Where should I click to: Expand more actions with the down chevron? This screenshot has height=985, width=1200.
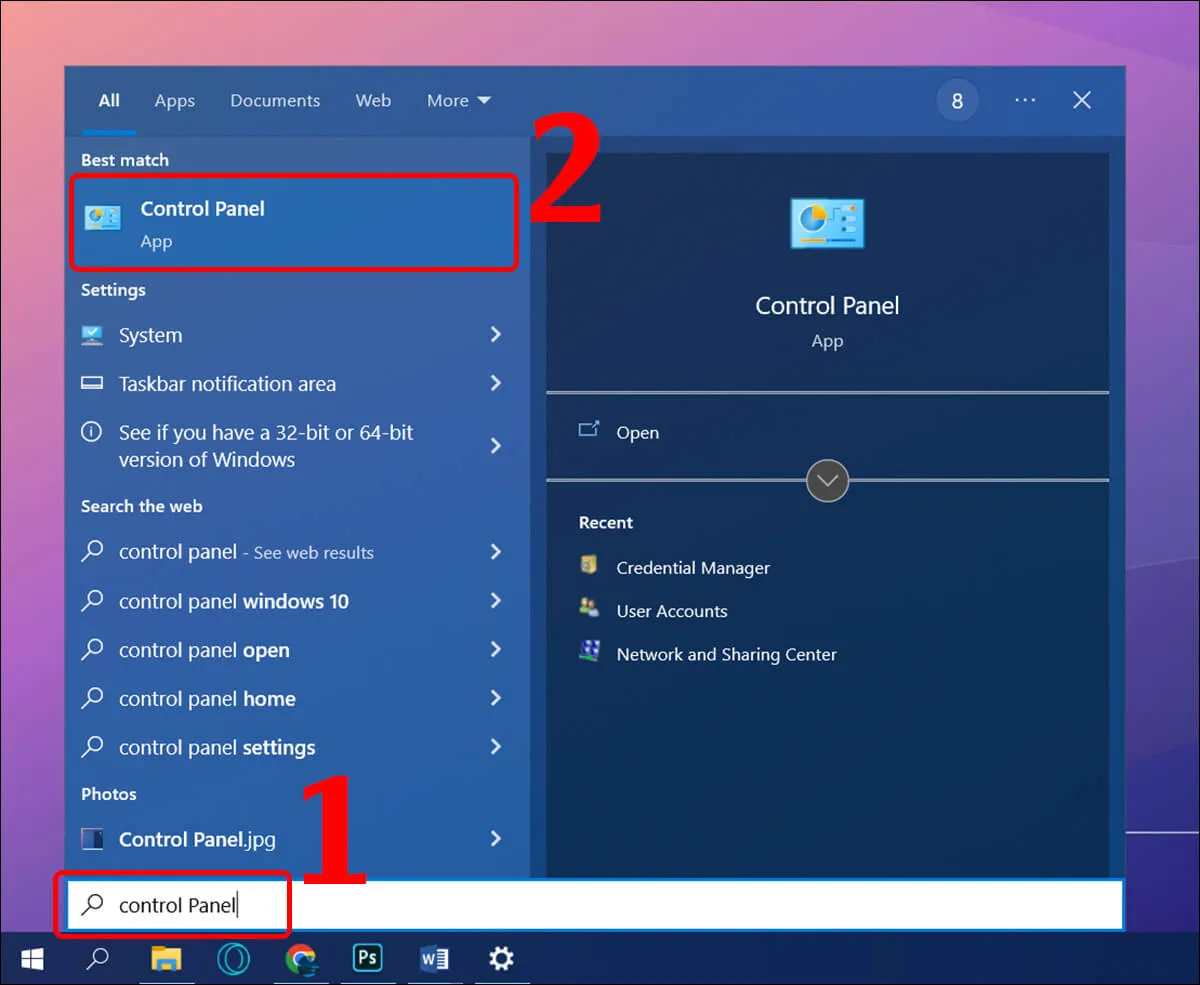click(827, 481)
